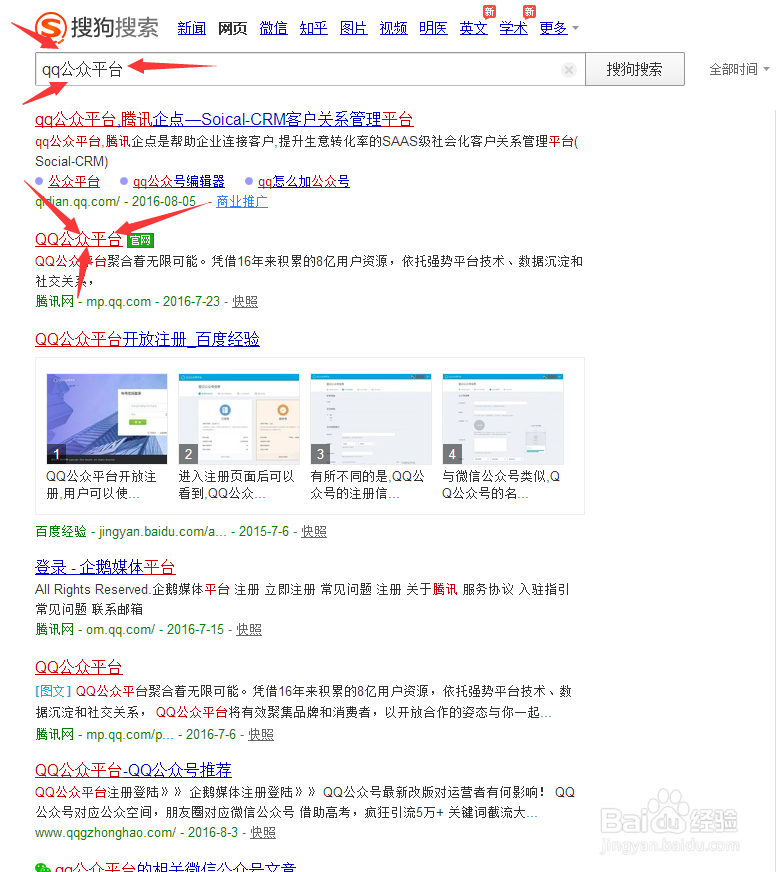Open 快照 for the mp.qq.com 2016-7-23 result
The width and height of the screenshot is (783, 872).
245,301
